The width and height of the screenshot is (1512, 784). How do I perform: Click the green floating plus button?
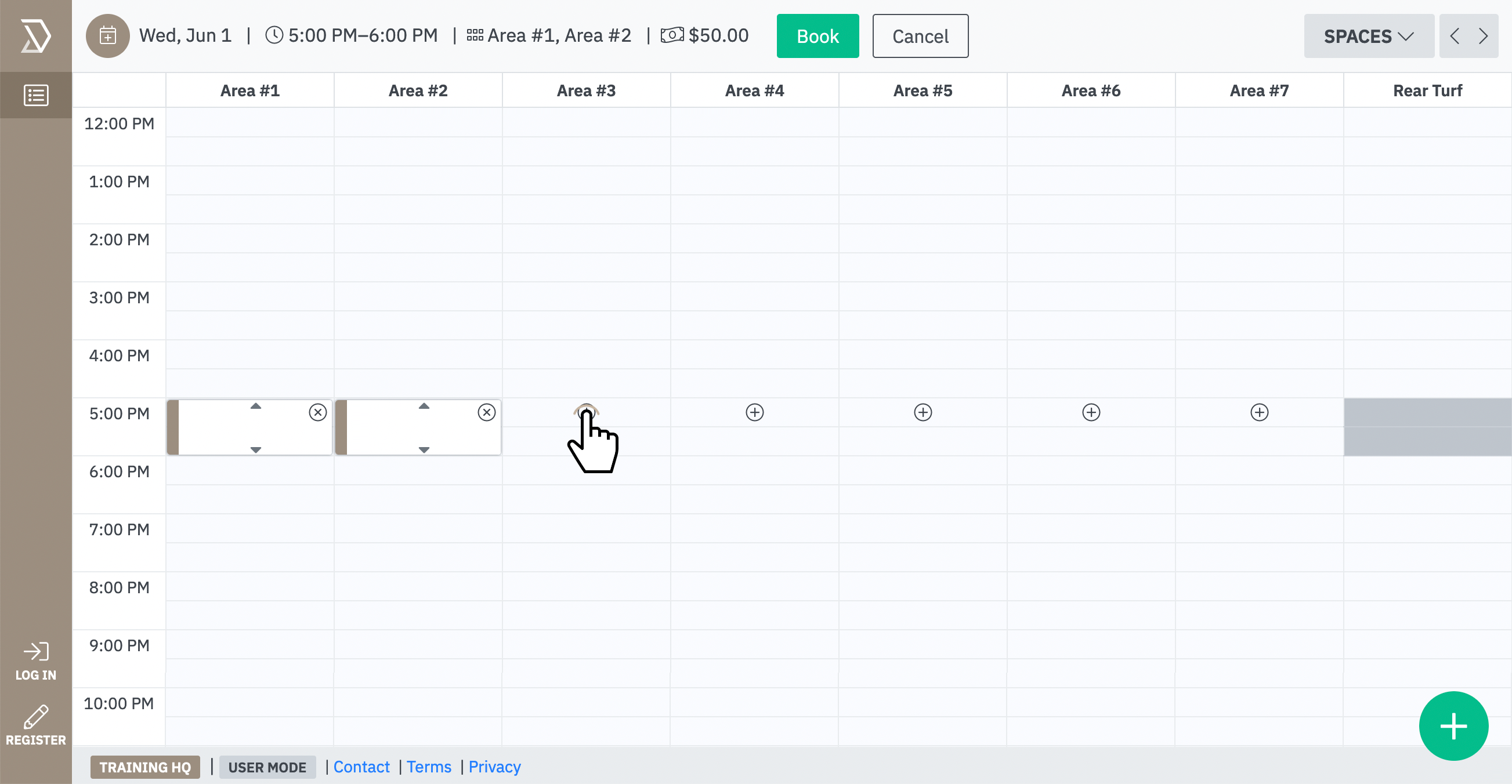tap(1453, 725)
